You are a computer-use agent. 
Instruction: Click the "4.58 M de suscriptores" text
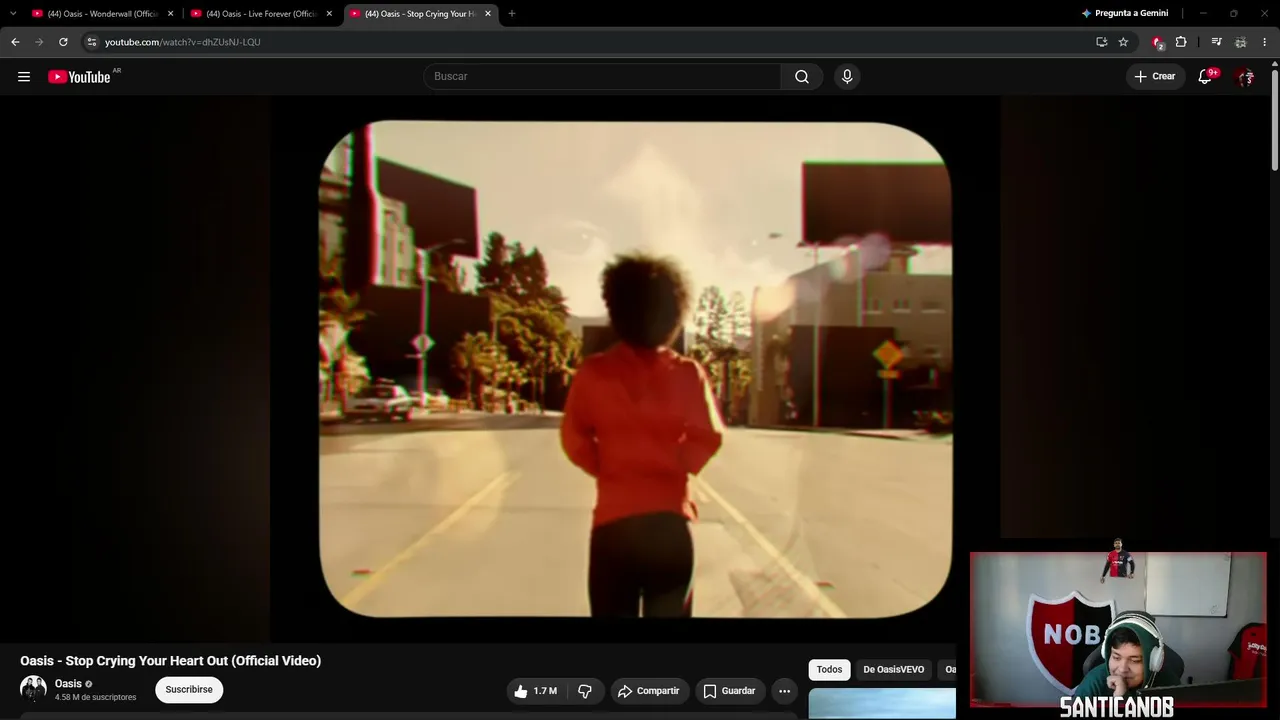[x=95, y=697]
